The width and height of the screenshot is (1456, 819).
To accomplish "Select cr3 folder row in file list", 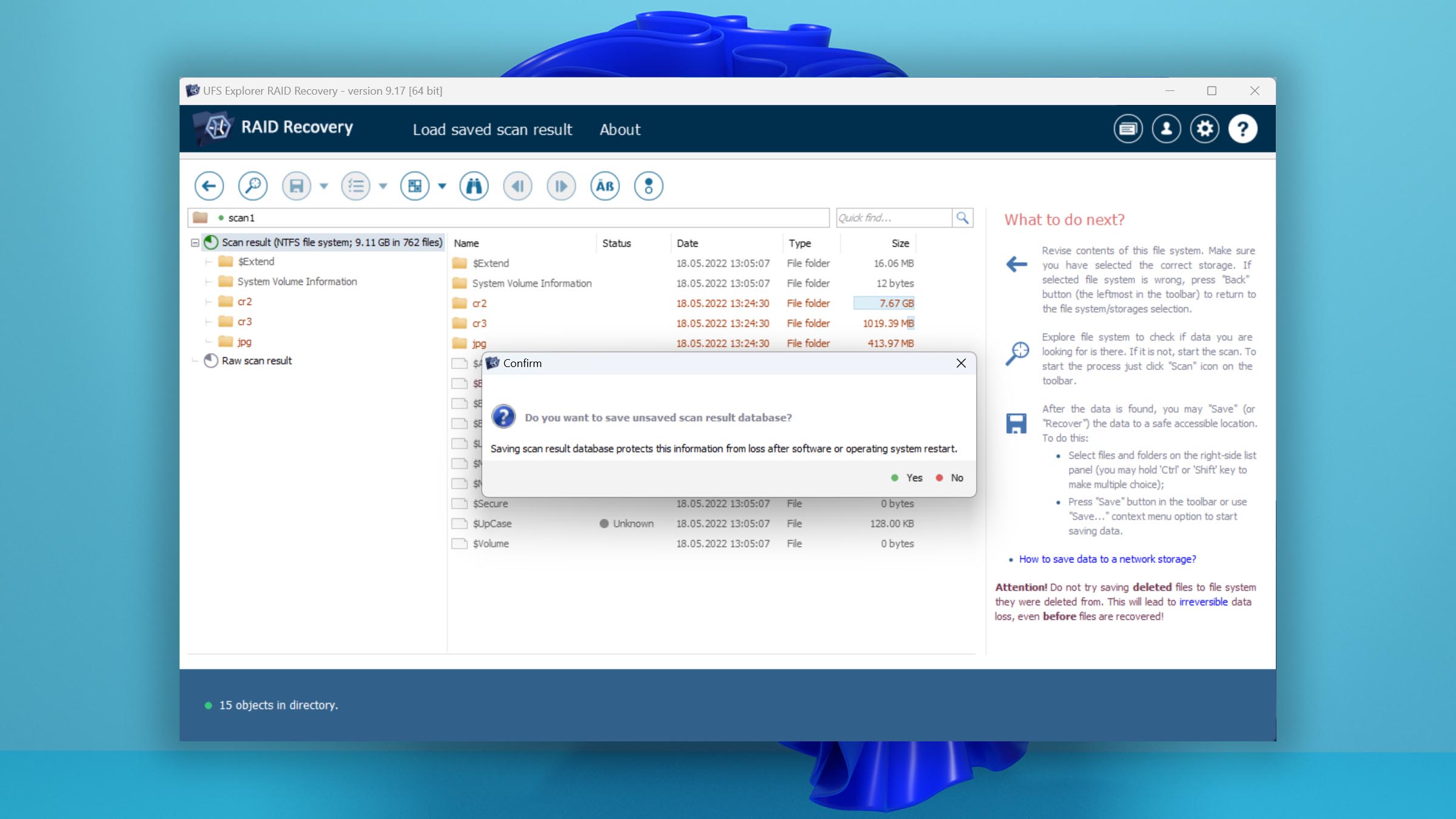I will [x=682, y=323].
